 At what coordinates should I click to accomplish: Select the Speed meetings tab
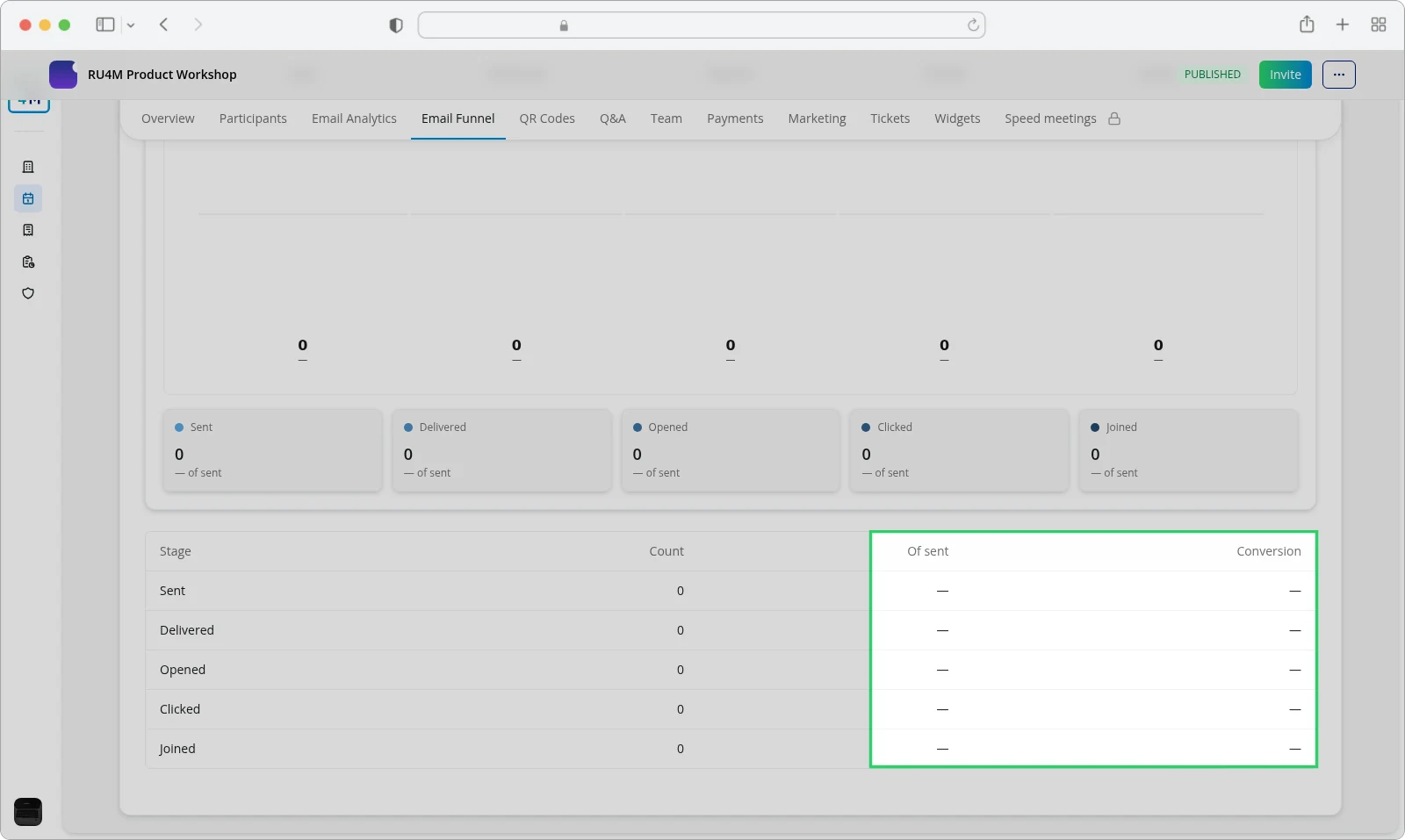(1051, 118)
